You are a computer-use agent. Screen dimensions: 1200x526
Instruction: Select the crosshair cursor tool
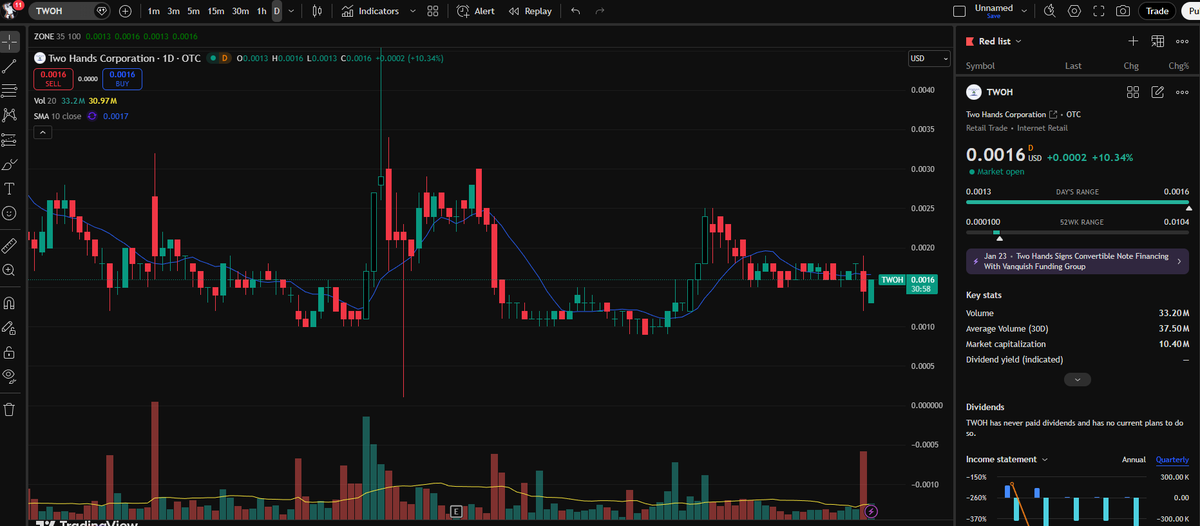click(x=9, y=42)
